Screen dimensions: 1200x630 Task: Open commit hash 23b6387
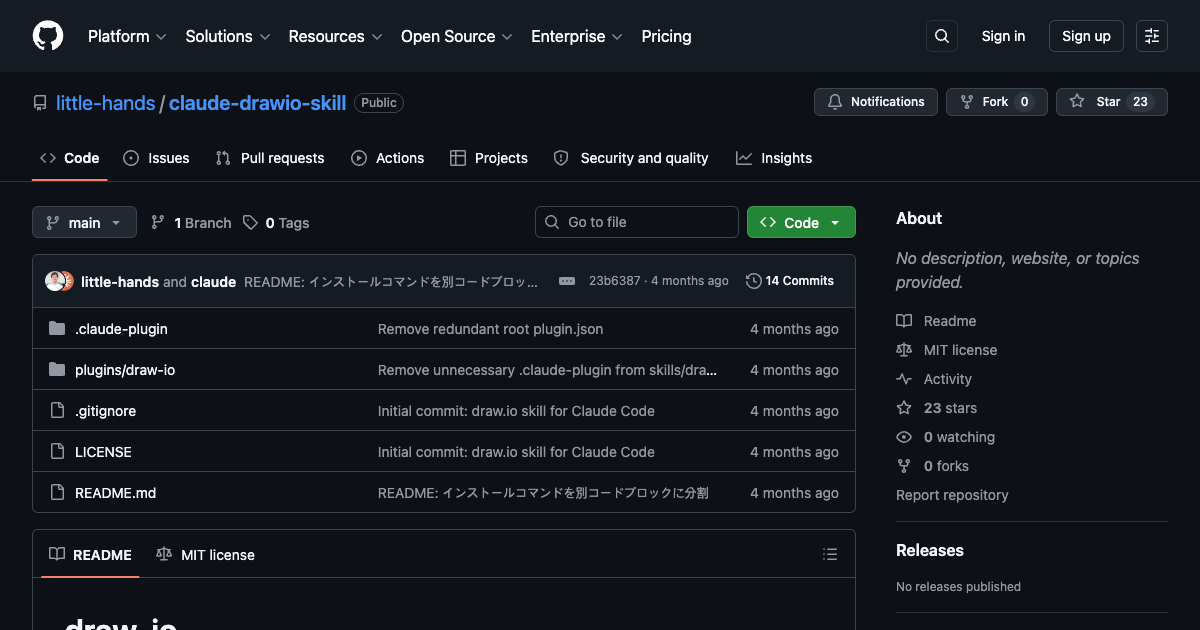click(x=614, y=281)
